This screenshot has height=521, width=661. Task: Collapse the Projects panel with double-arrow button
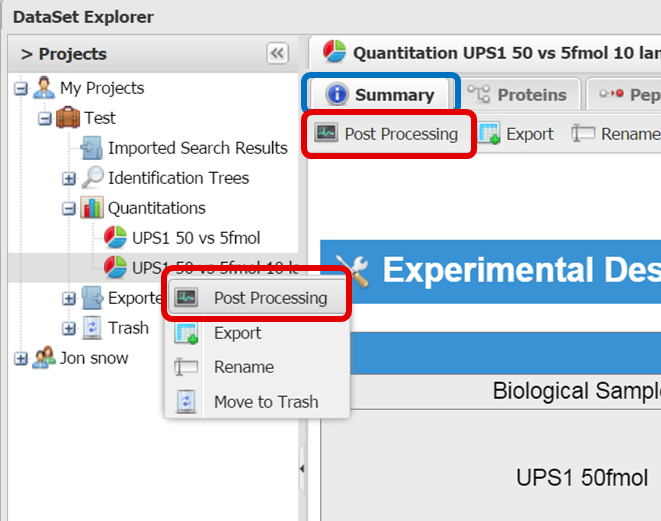click(277, 54)
